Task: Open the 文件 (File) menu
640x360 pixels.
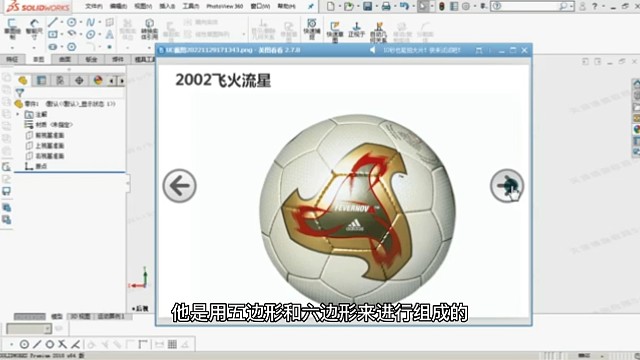Action: coord(94,6)
